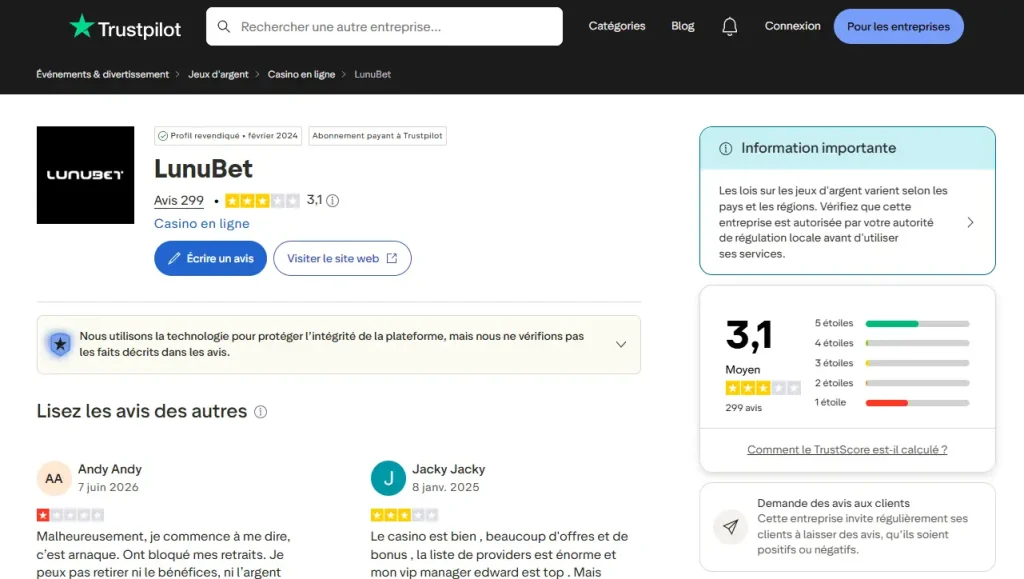This screenshot has width=1024, height=579.
Task: Filter reviews by 3 étoiles row
Action: (x=891, y=363)
